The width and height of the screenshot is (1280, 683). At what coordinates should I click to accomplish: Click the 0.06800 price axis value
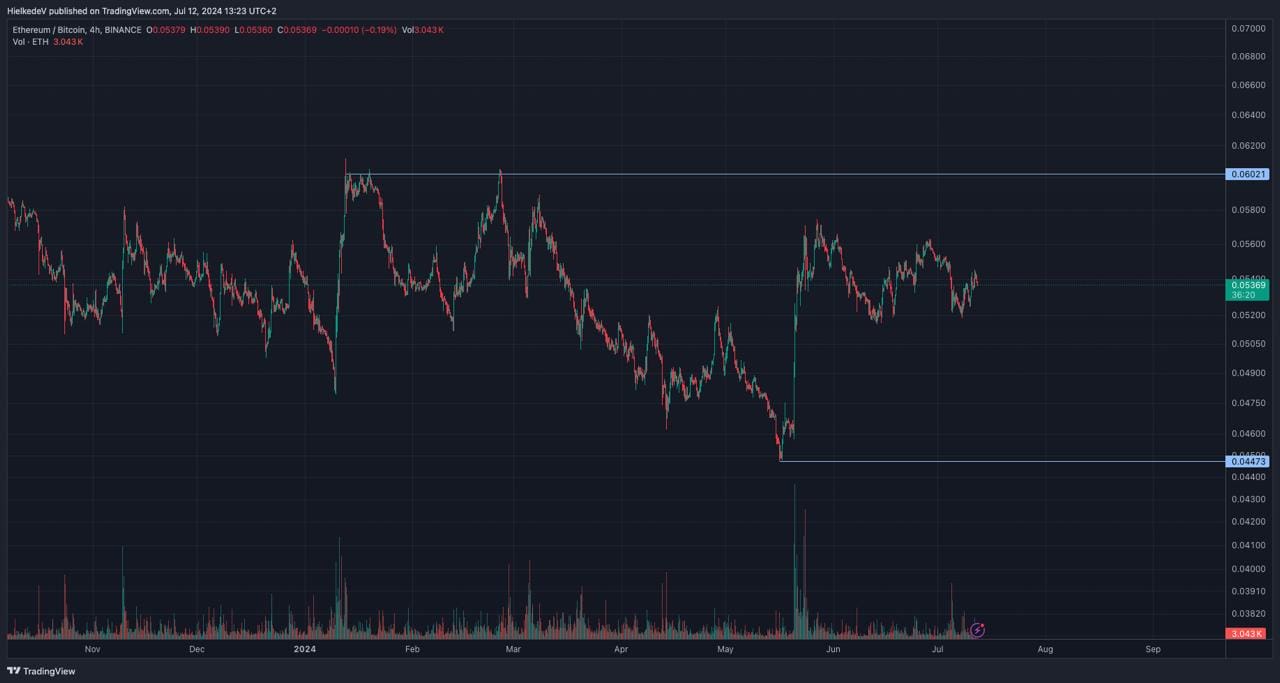1248,56
